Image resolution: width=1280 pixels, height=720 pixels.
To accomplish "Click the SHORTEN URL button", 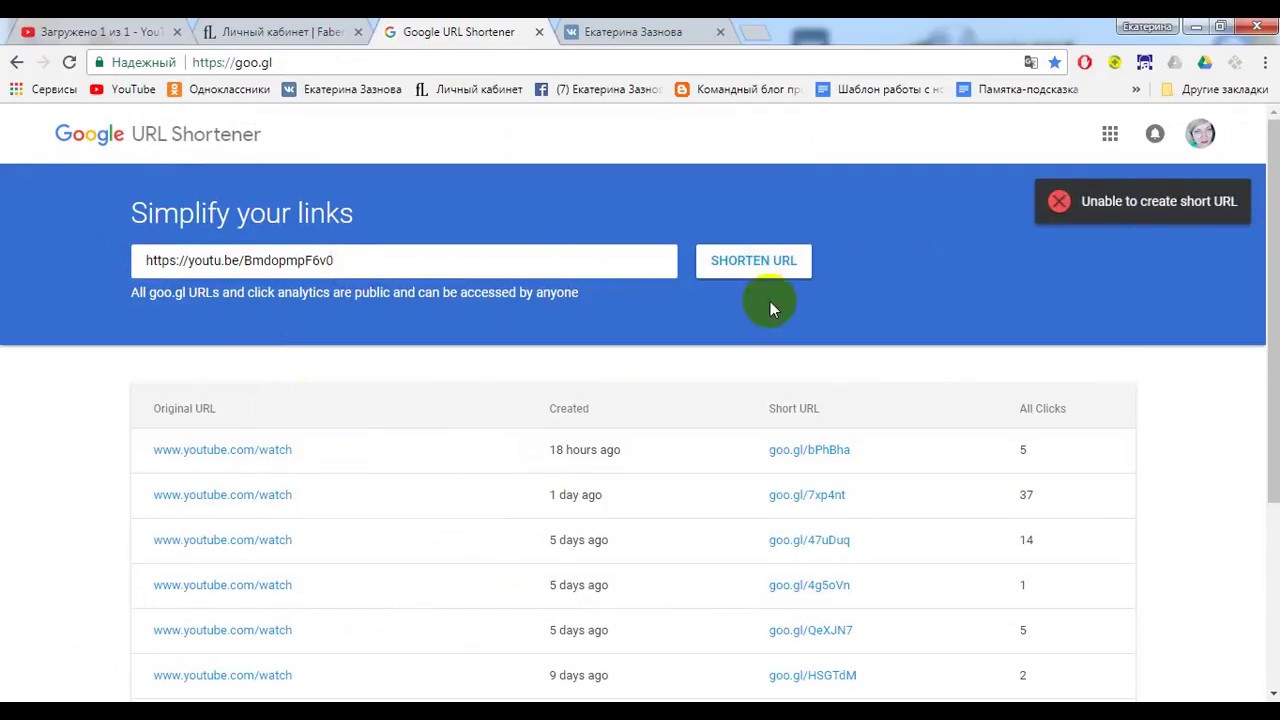I will (754, 261).
